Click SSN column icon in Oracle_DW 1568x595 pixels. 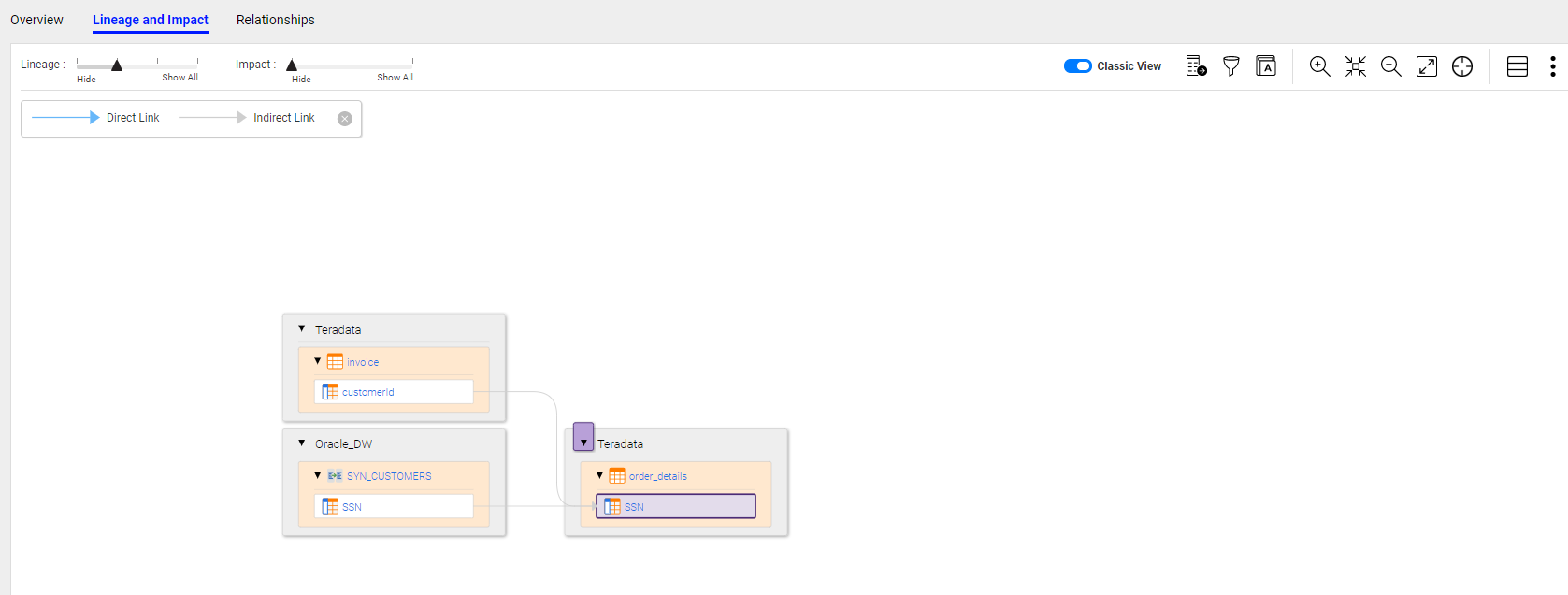330,506
